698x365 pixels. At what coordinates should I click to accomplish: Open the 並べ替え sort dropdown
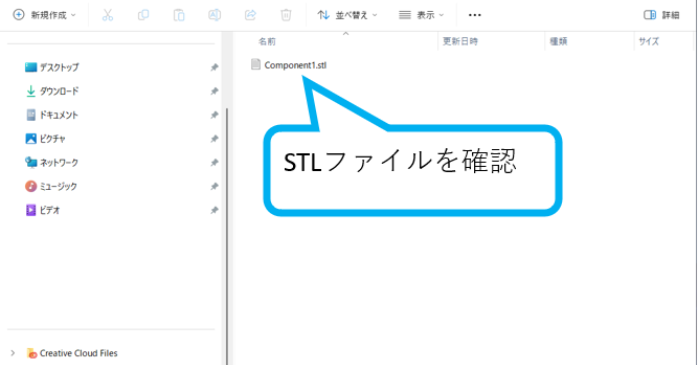pyautogui.click(x=347, y=15)
